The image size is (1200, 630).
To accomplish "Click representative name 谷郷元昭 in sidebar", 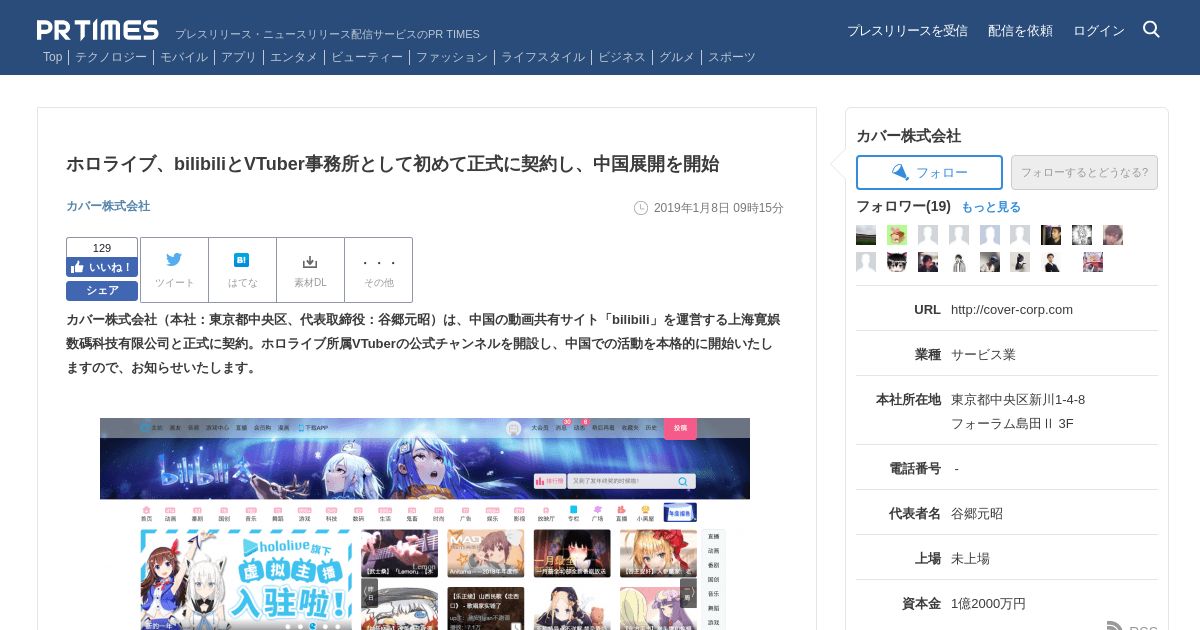I will (x=977, y=513).
